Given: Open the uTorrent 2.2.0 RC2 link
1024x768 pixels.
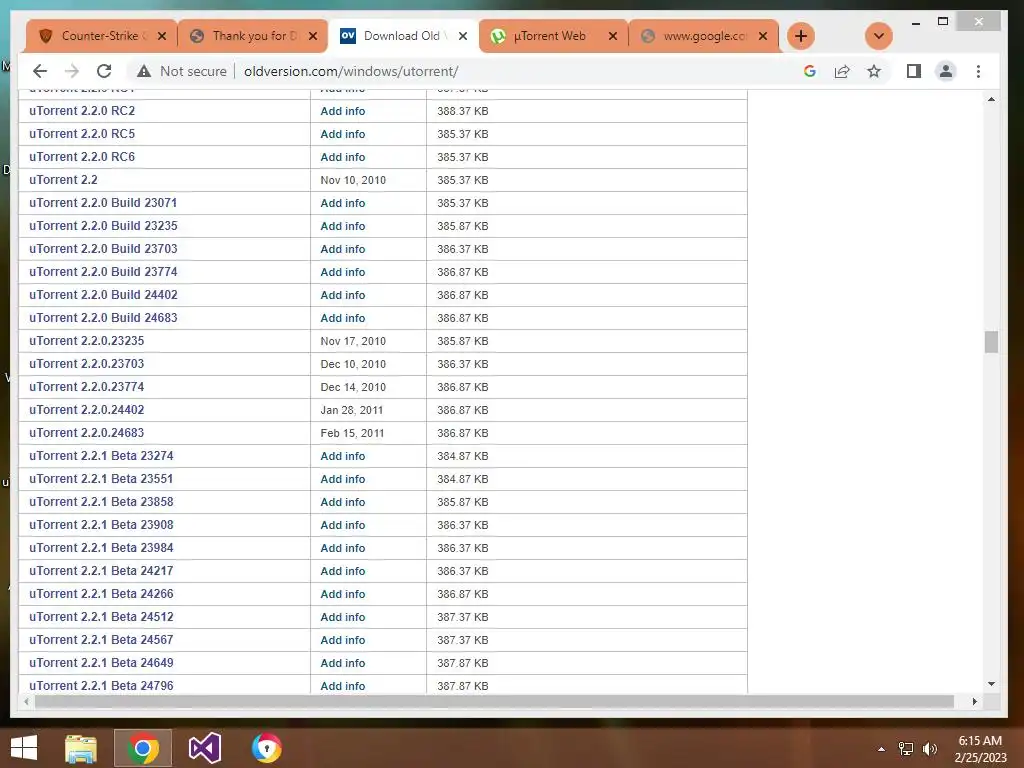Looking at the screenshot, I should [x=82, y=111].
